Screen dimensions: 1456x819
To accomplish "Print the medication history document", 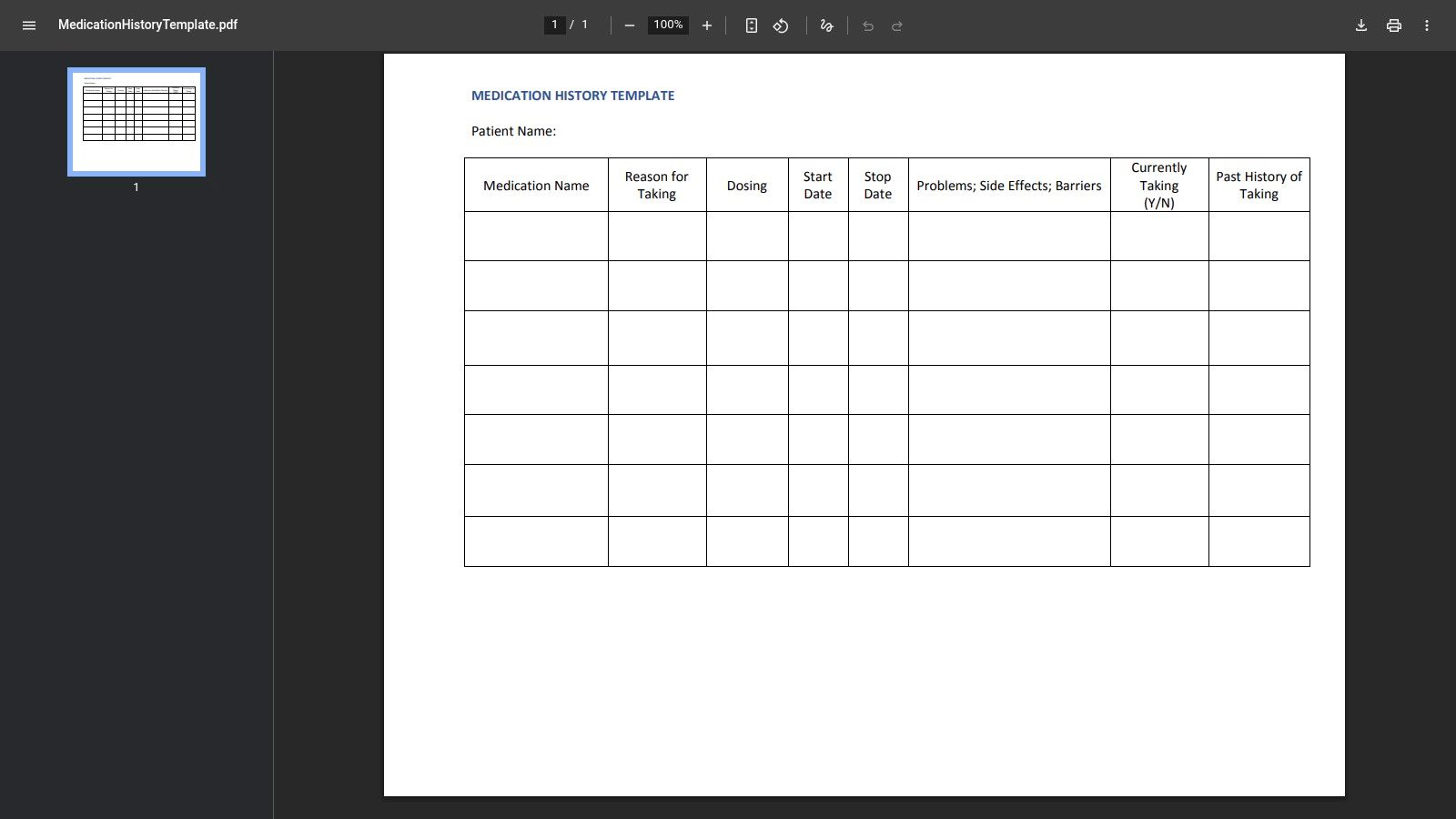I will point(1393,25).
